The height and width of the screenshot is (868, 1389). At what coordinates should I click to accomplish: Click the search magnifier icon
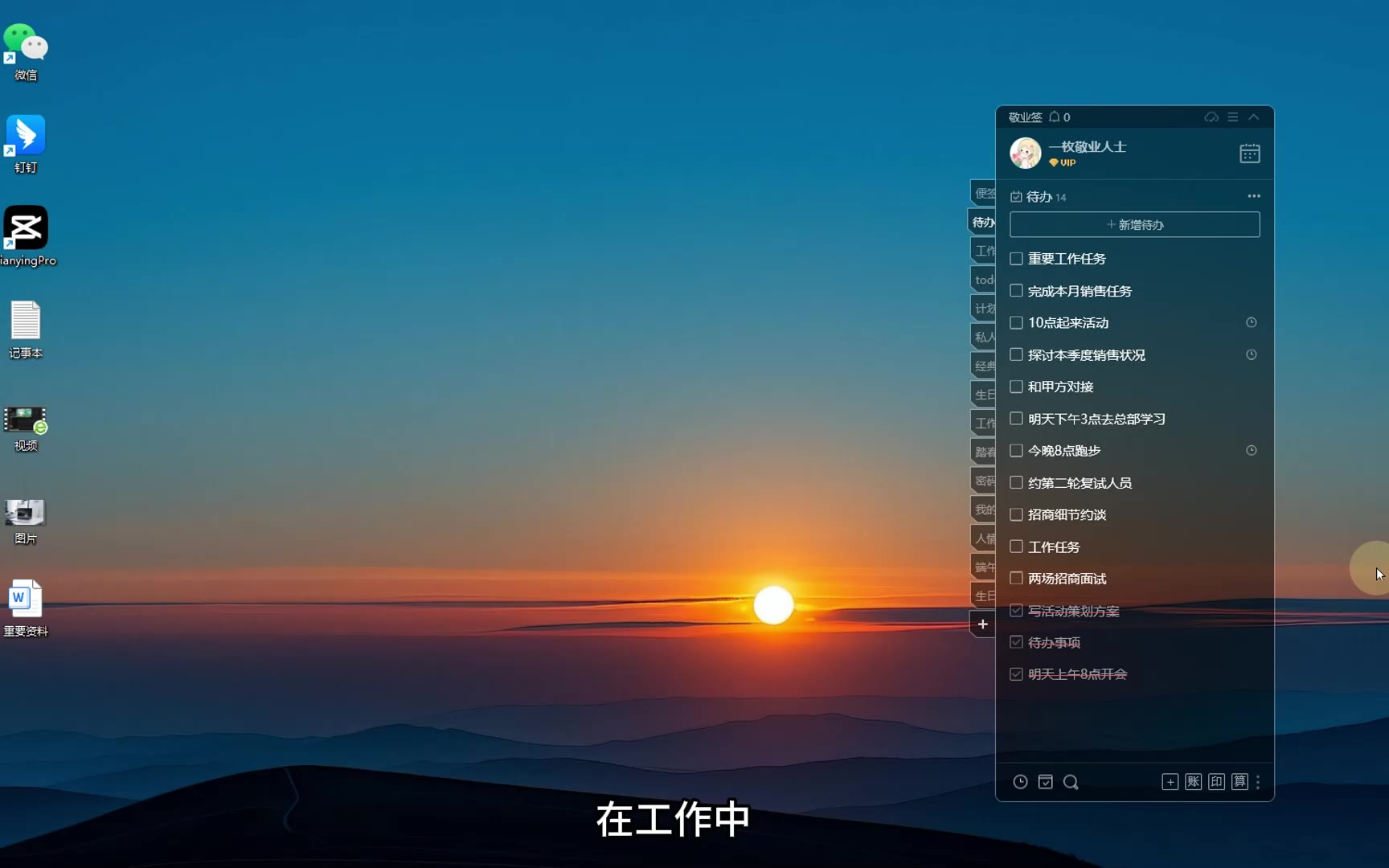[1071, 782]
